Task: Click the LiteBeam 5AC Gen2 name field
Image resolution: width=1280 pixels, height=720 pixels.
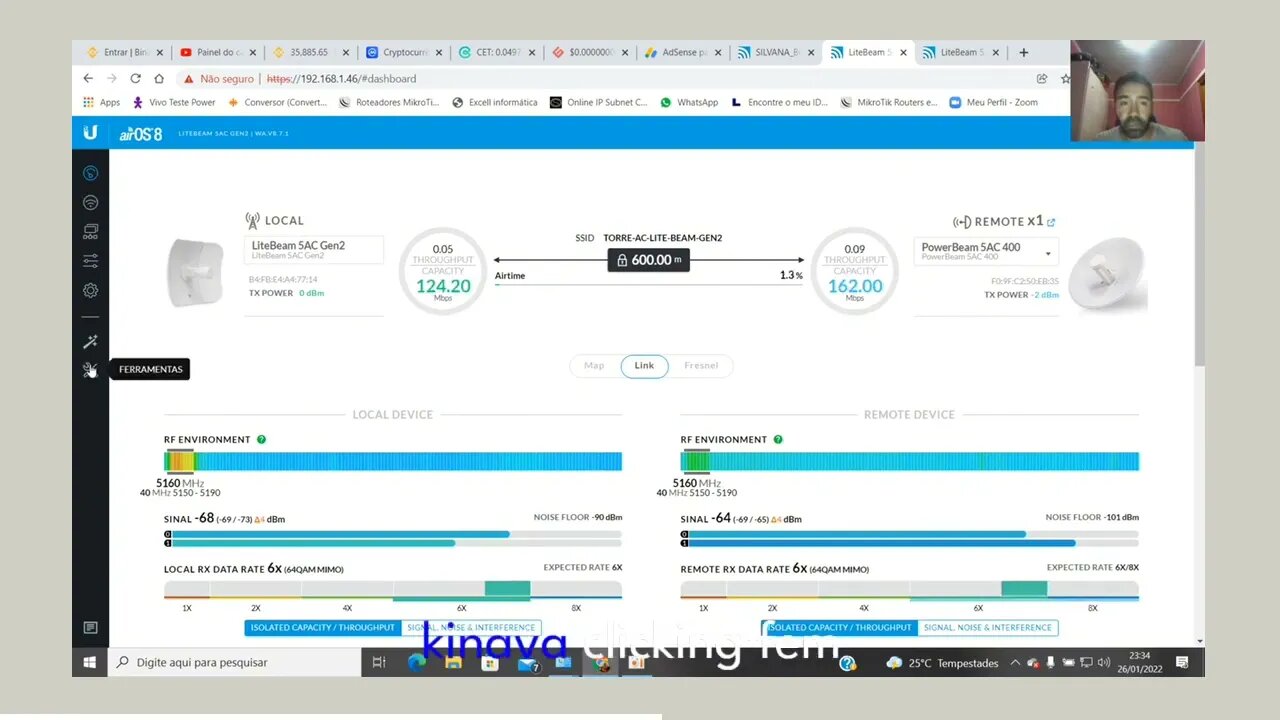Action: 314,250
